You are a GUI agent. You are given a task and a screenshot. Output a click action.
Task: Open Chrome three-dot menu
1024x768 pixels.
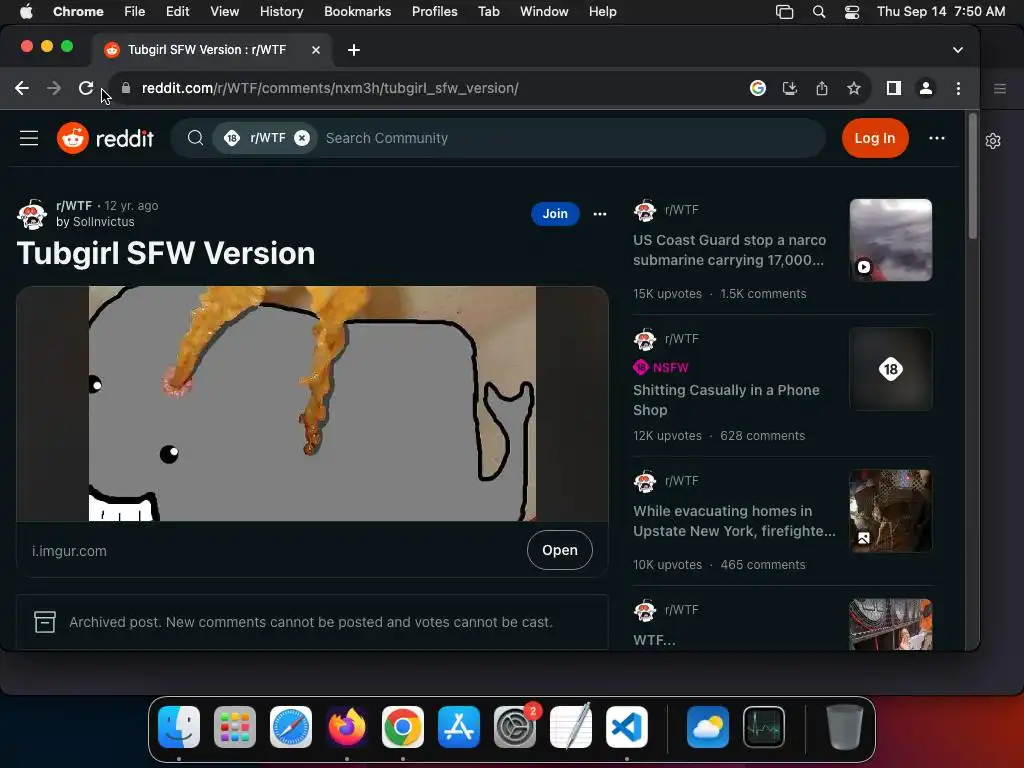pyautogui.click(x=958, y=88)
